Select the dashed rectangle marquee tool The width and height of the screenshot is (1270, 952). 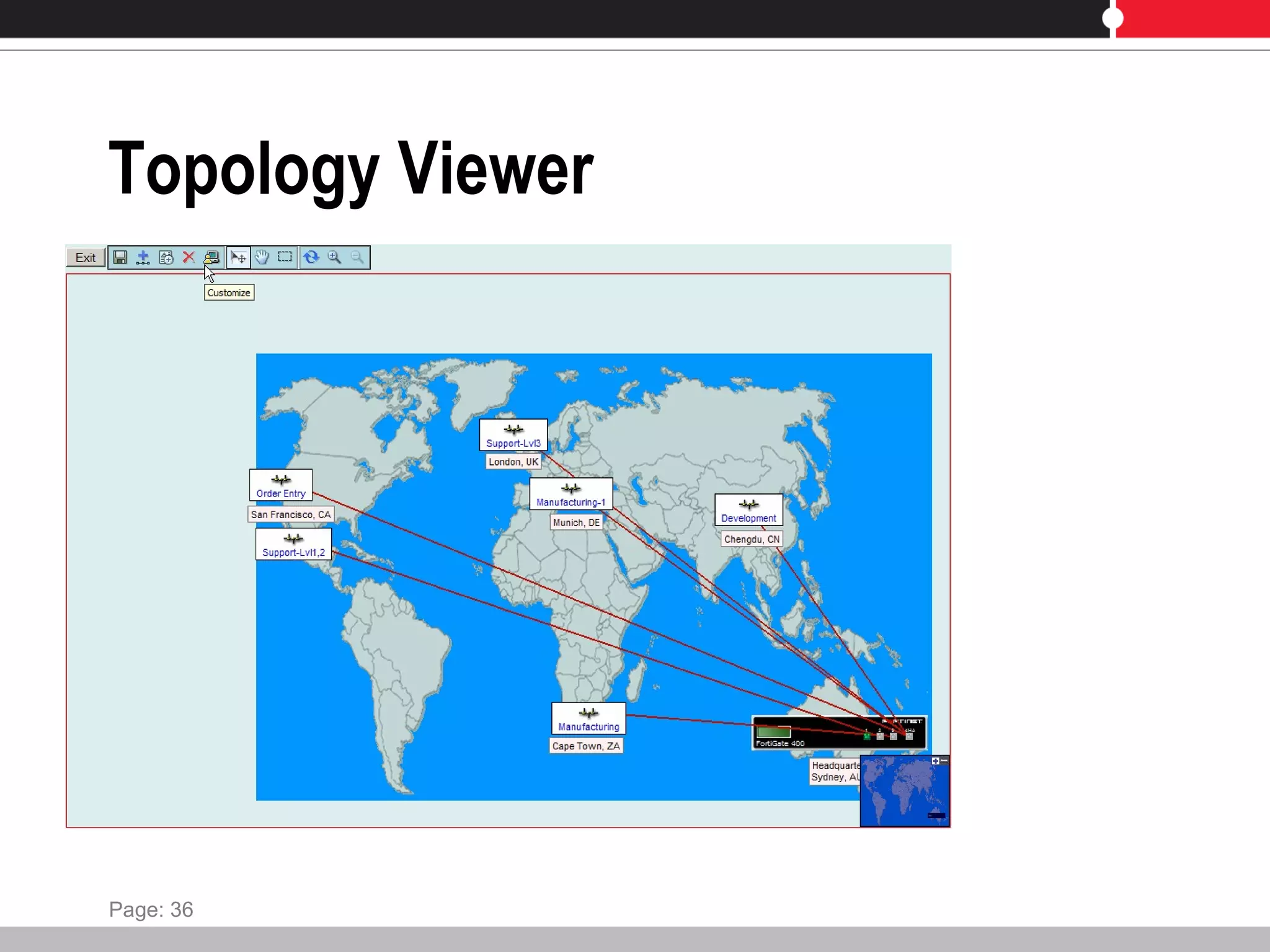pos(285,257)
